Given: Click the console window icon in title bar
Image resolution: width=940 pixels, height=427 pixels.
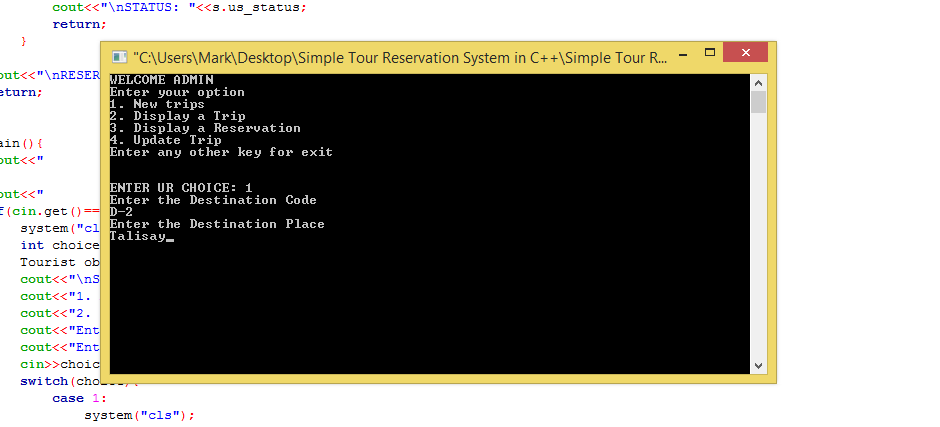Looking at the screenshot, I should (119, 57).
